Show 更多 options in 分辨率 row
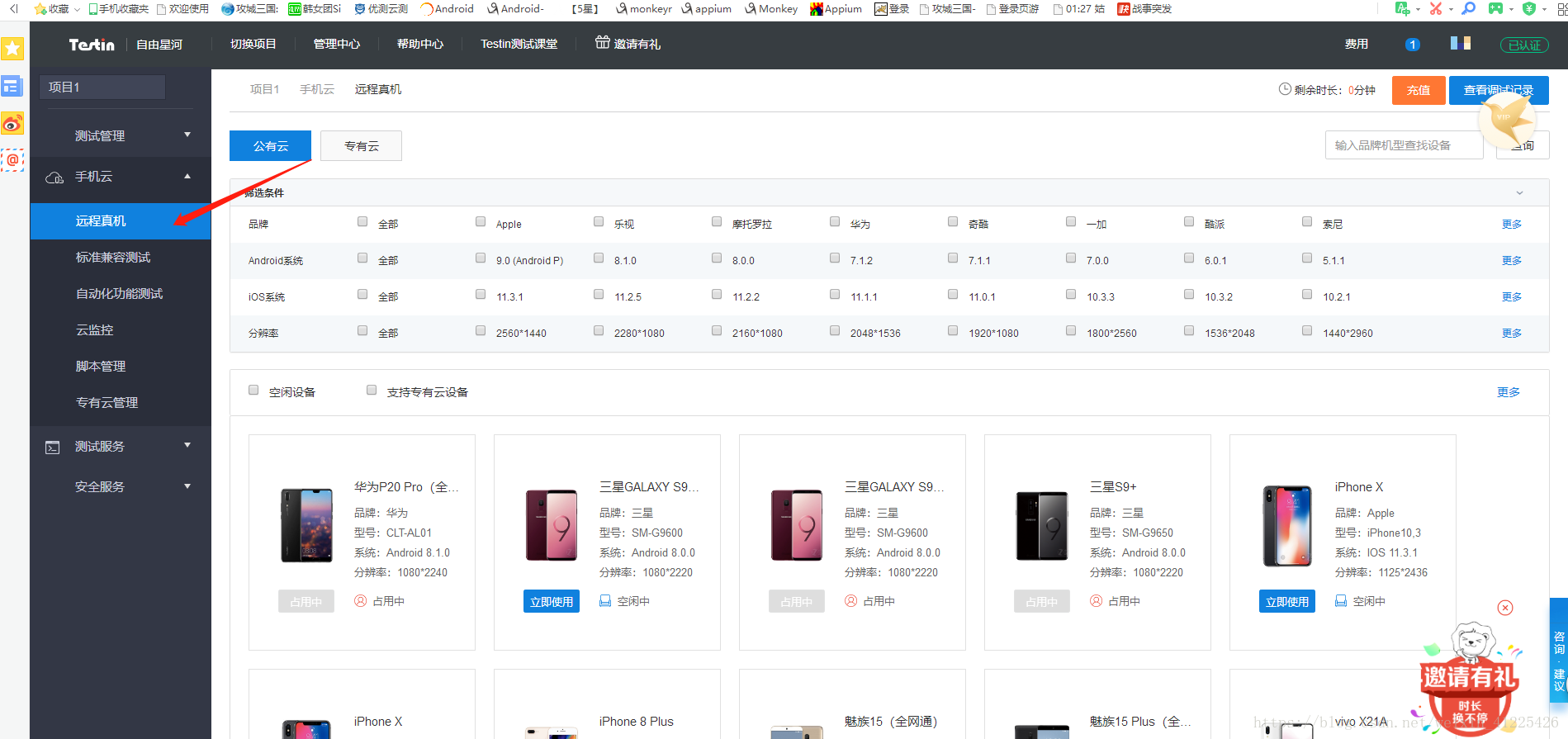The width and height of the screenshot is (1568, 739). coord(1512,334)
